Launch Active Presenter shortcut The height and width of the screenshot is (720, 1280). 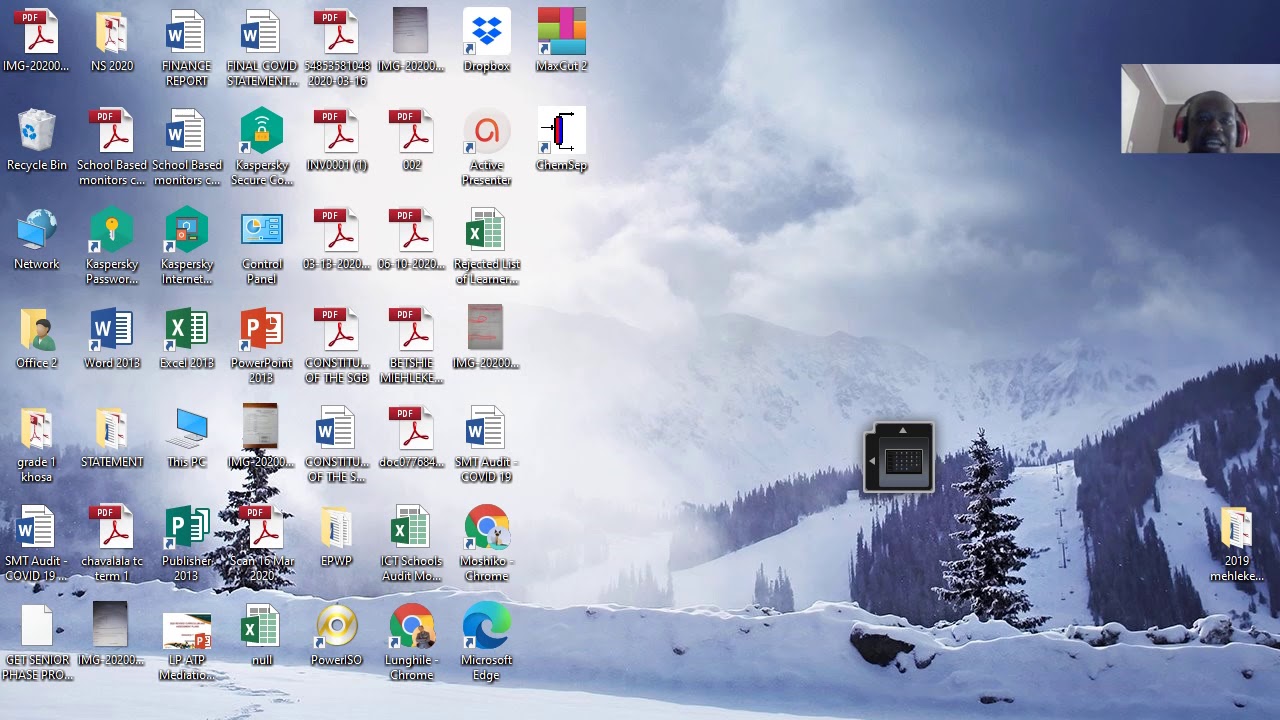click(x=487, y=147)
